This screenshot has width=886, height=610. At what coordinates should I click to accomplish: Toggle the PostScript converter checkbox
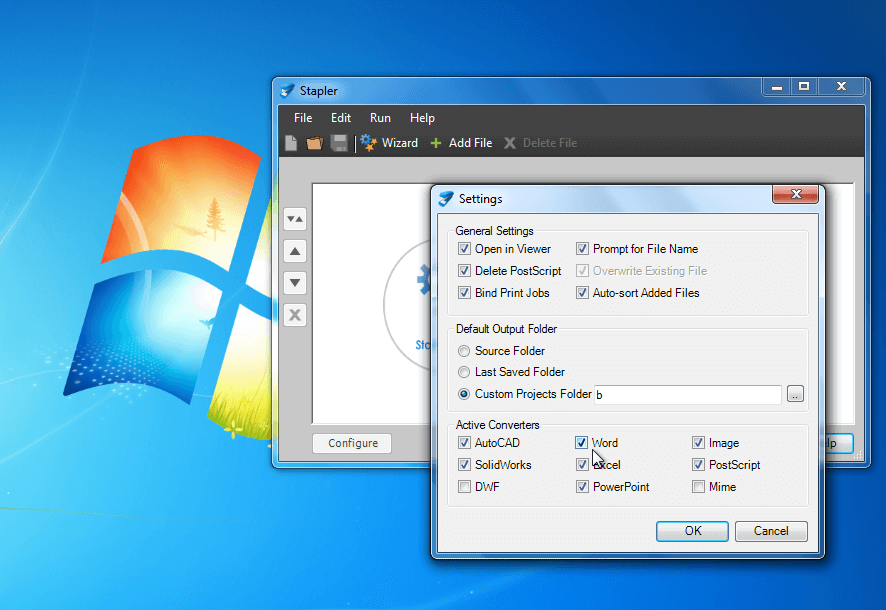click(698, 465)
